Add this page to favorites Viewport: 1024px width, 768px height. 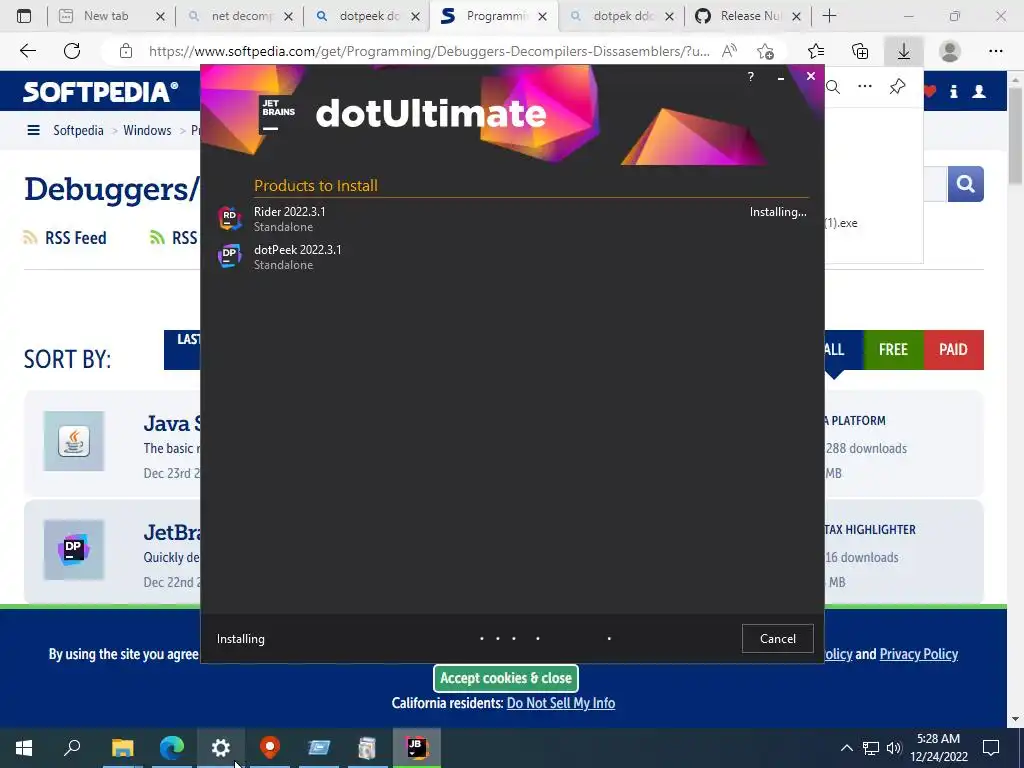(x=765, y=51)
